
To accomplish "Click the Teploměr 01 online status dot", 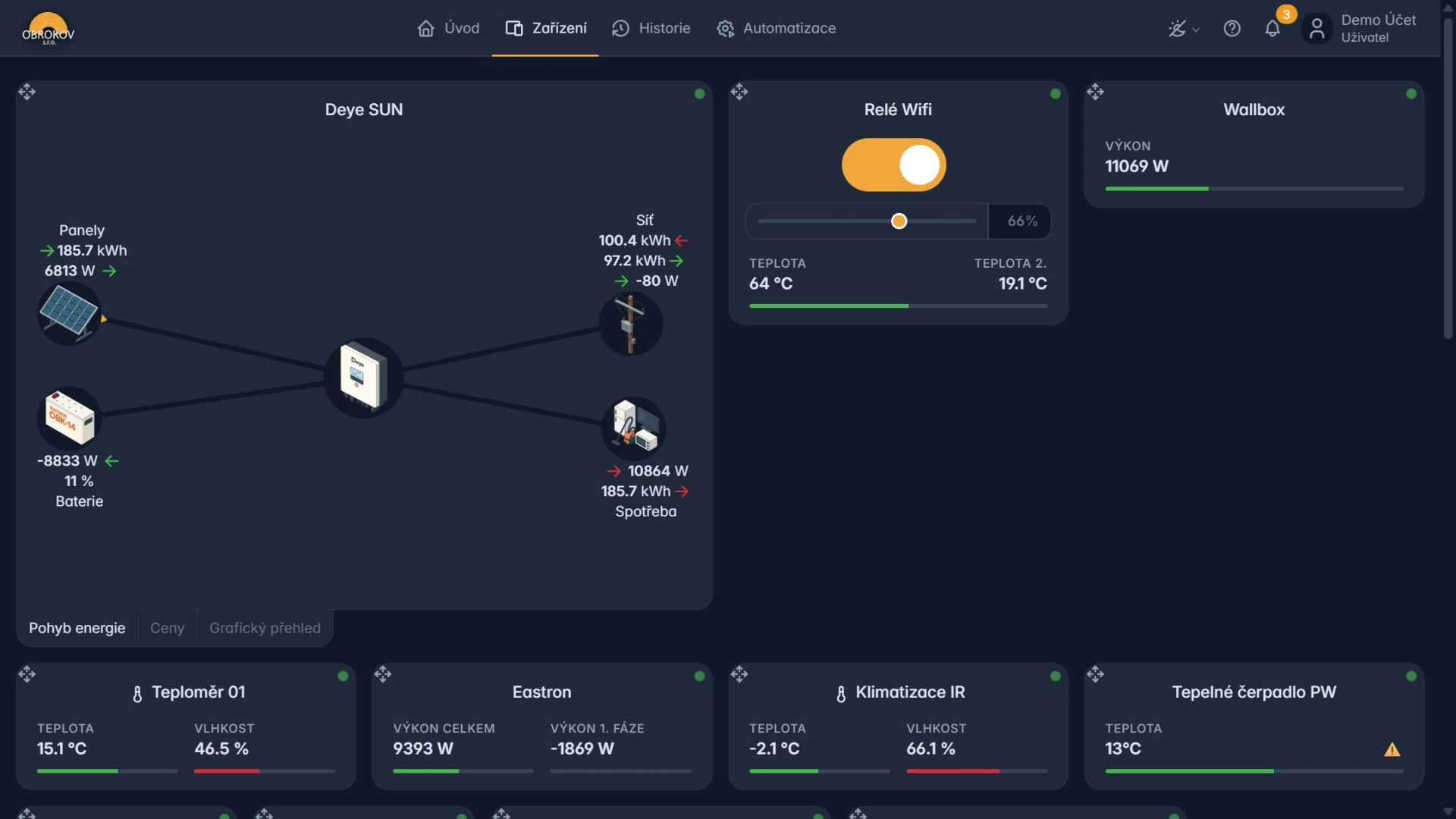I will (343, 676).
